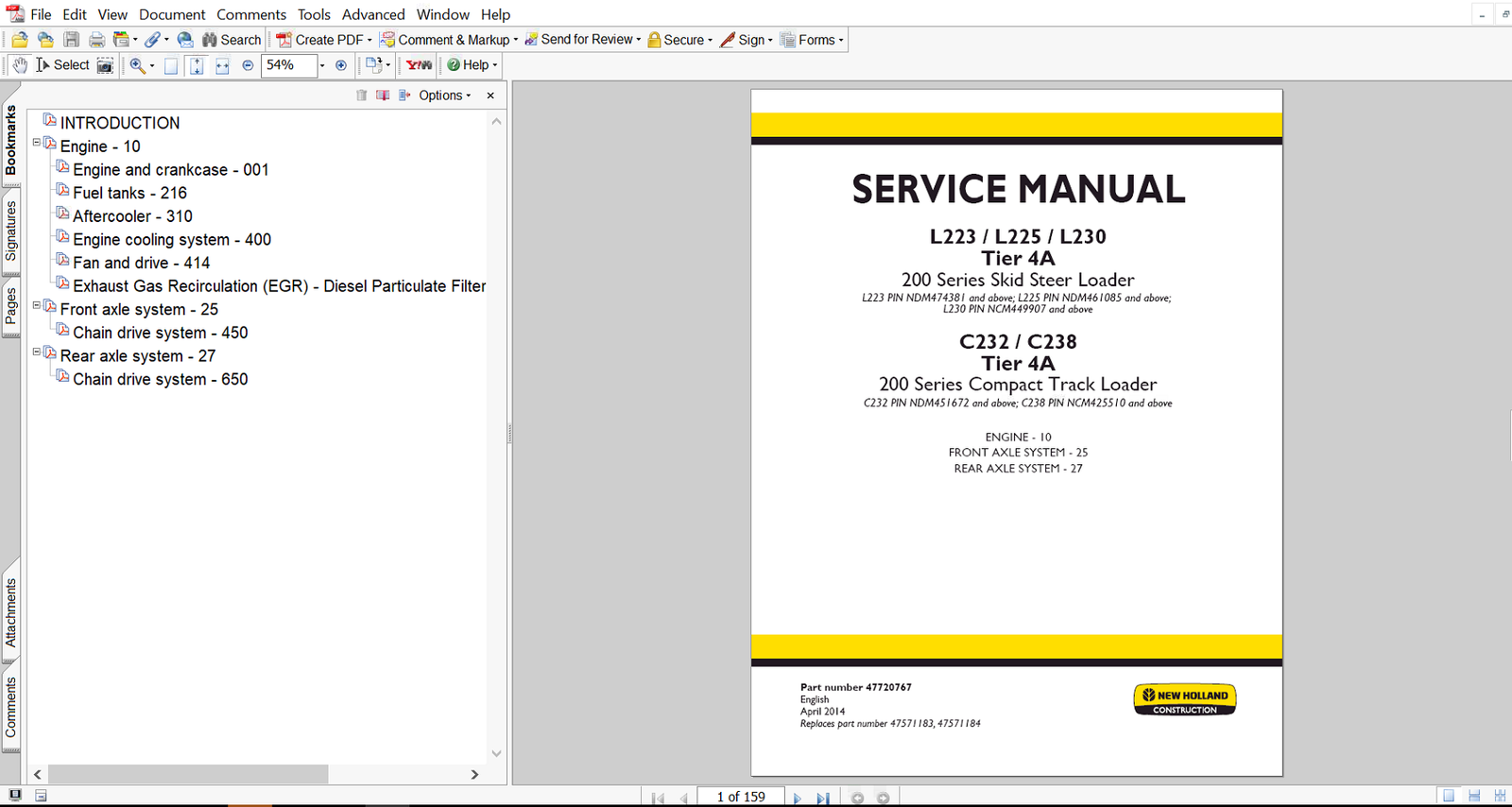
Task: Select the Hand tool
Action: click(20, 65)
